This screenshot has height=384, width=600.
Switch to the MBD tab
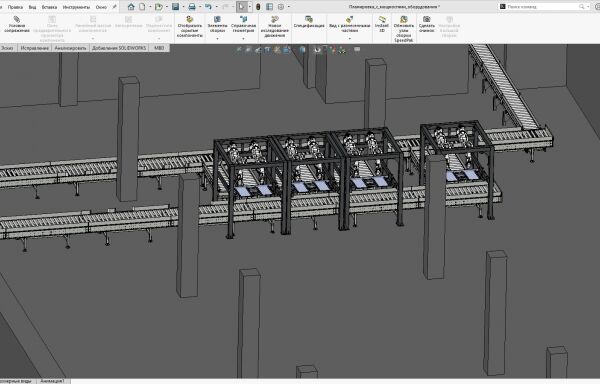coord(159,48)
